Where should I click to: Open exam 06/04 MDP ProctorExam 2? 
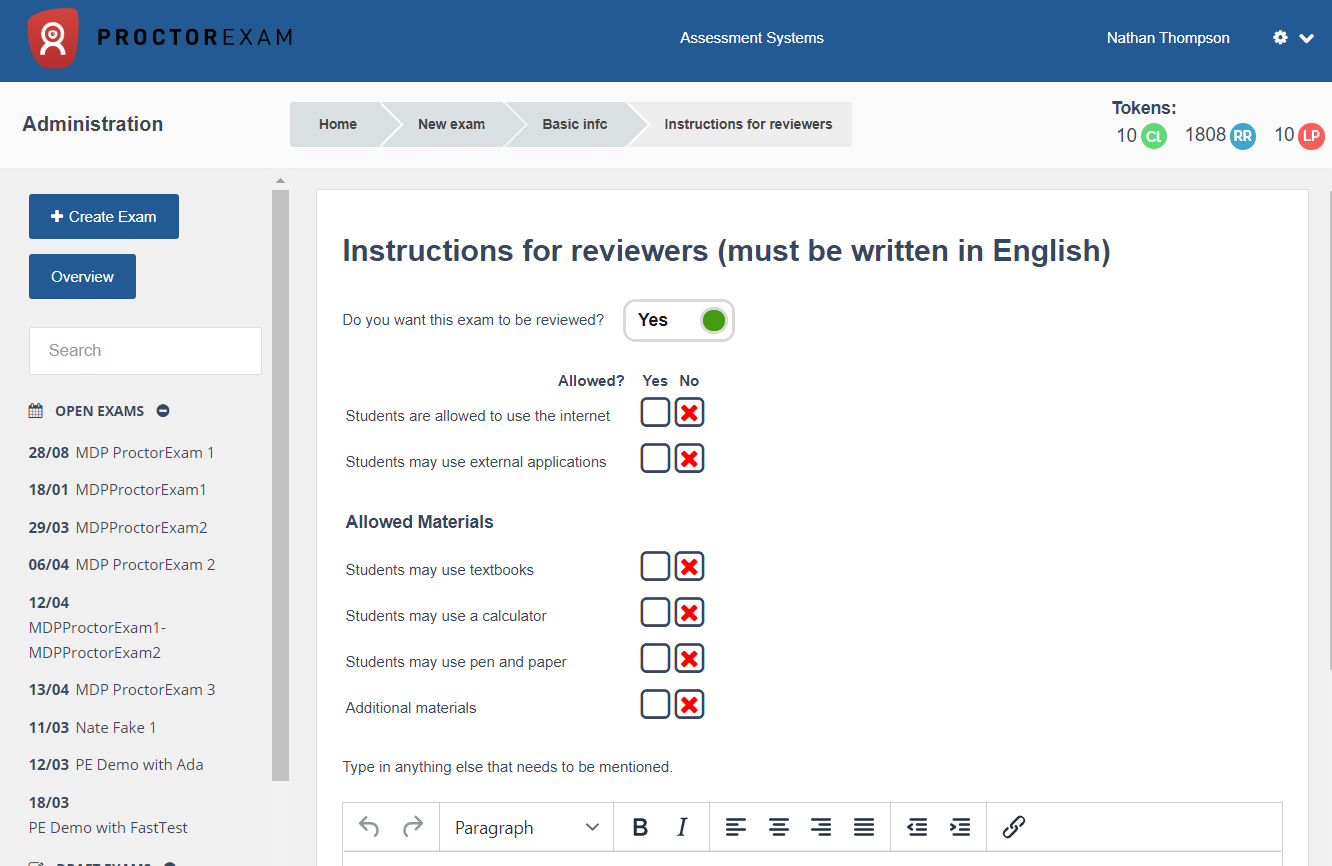click(x=122, y=564)
